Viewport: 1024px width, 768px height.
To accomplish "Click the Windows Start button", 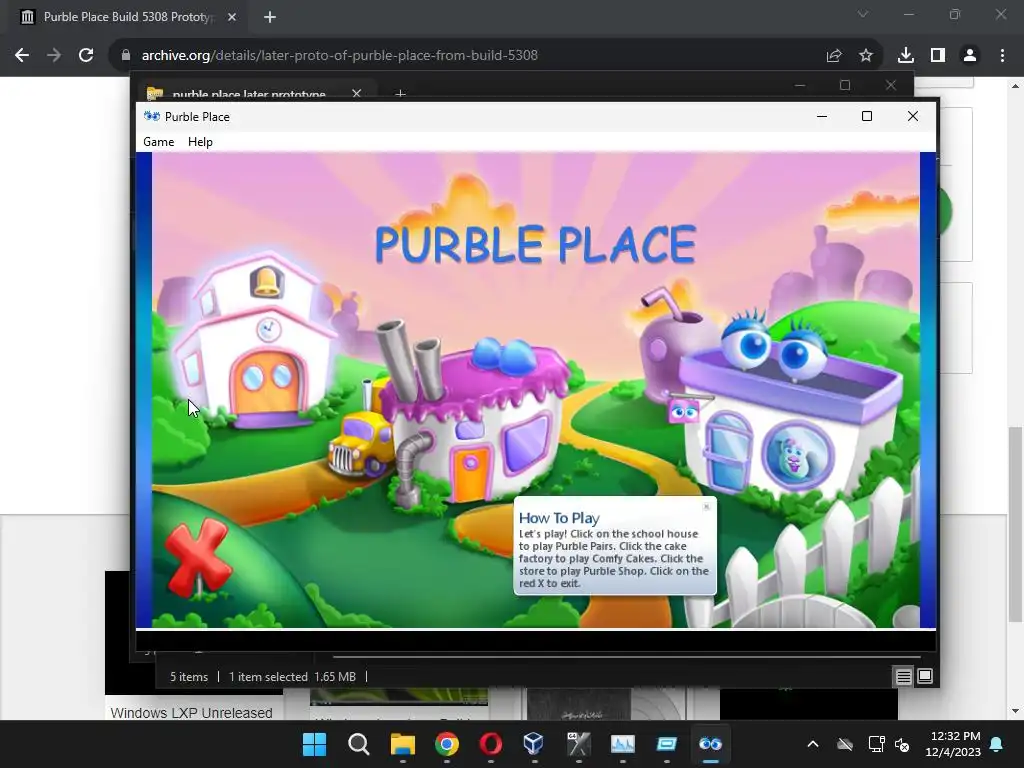I will click(x=314, y=744).
